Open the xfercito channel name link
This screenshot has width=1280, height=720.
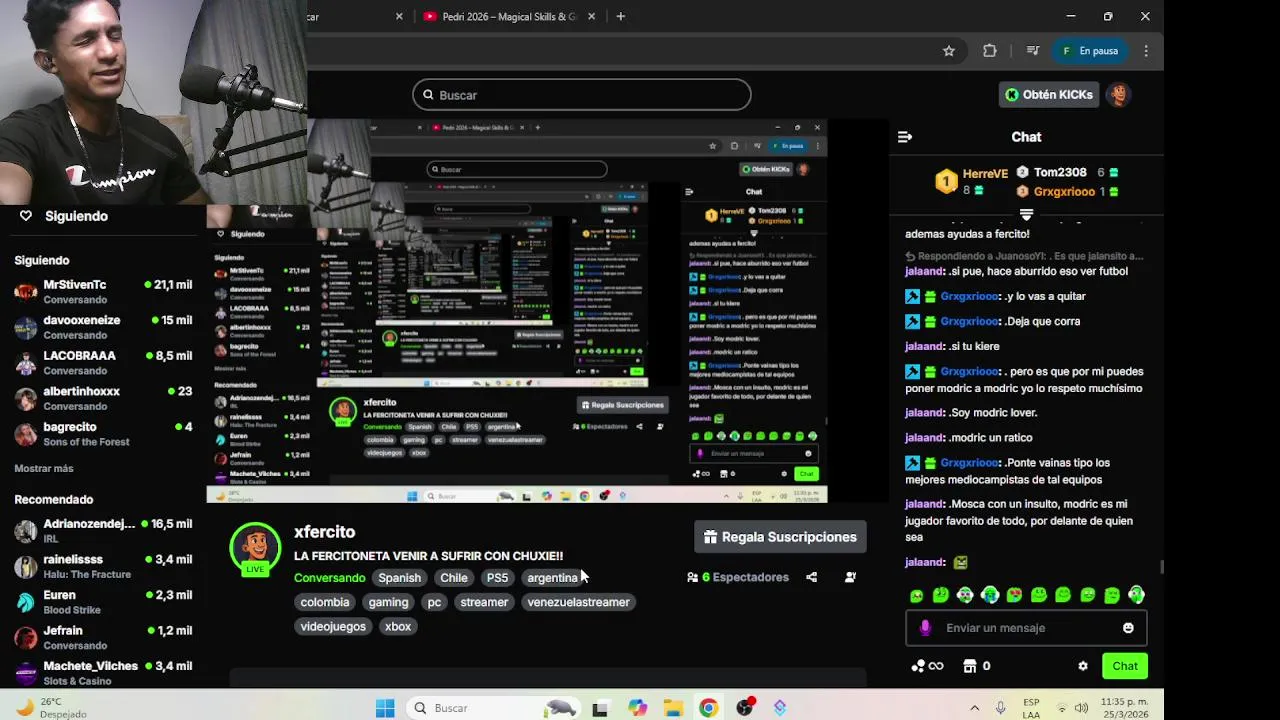click(x=324, y=532)
